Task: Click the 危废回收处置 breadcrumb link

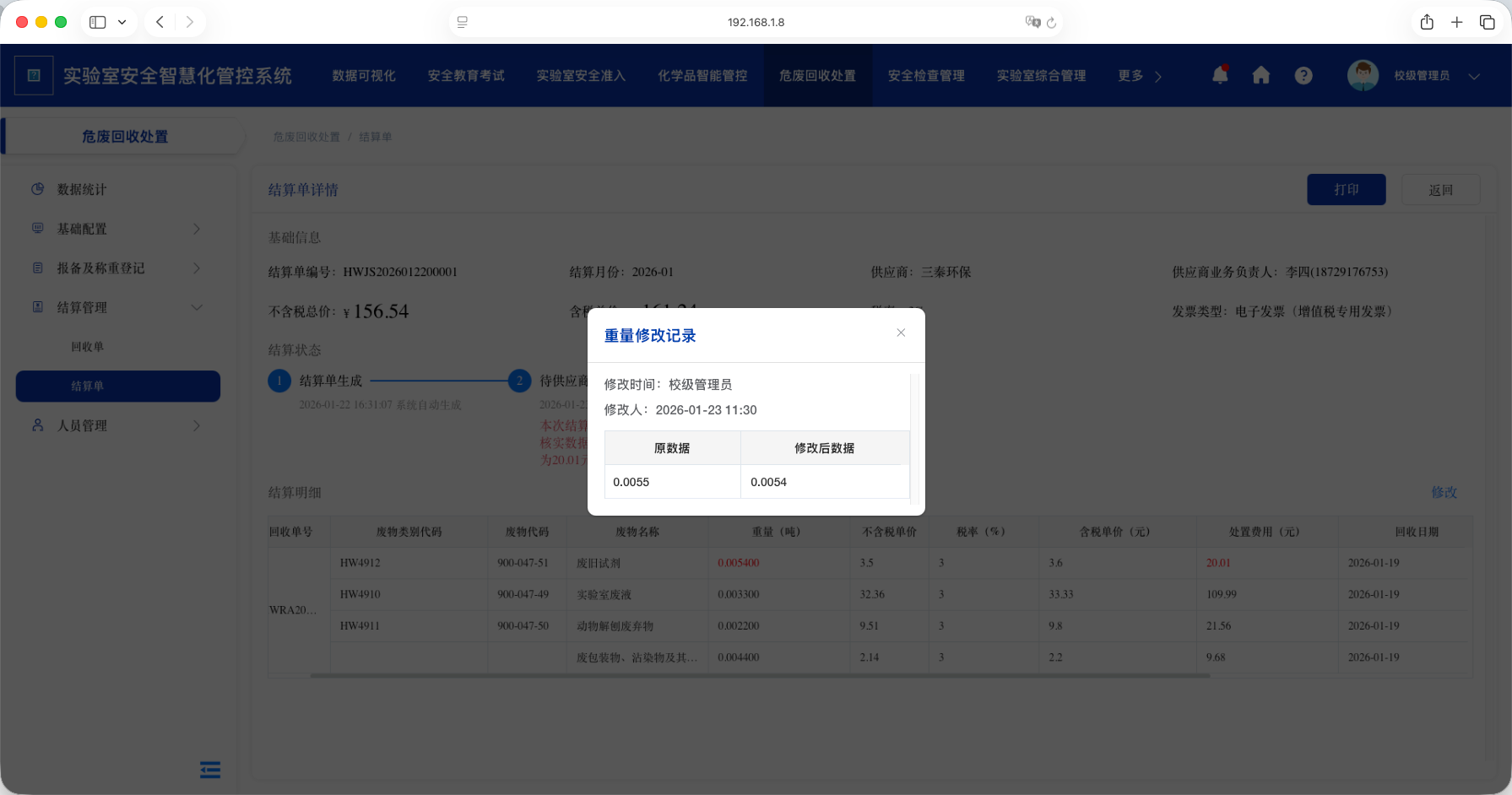Action: tap(306, 137)
